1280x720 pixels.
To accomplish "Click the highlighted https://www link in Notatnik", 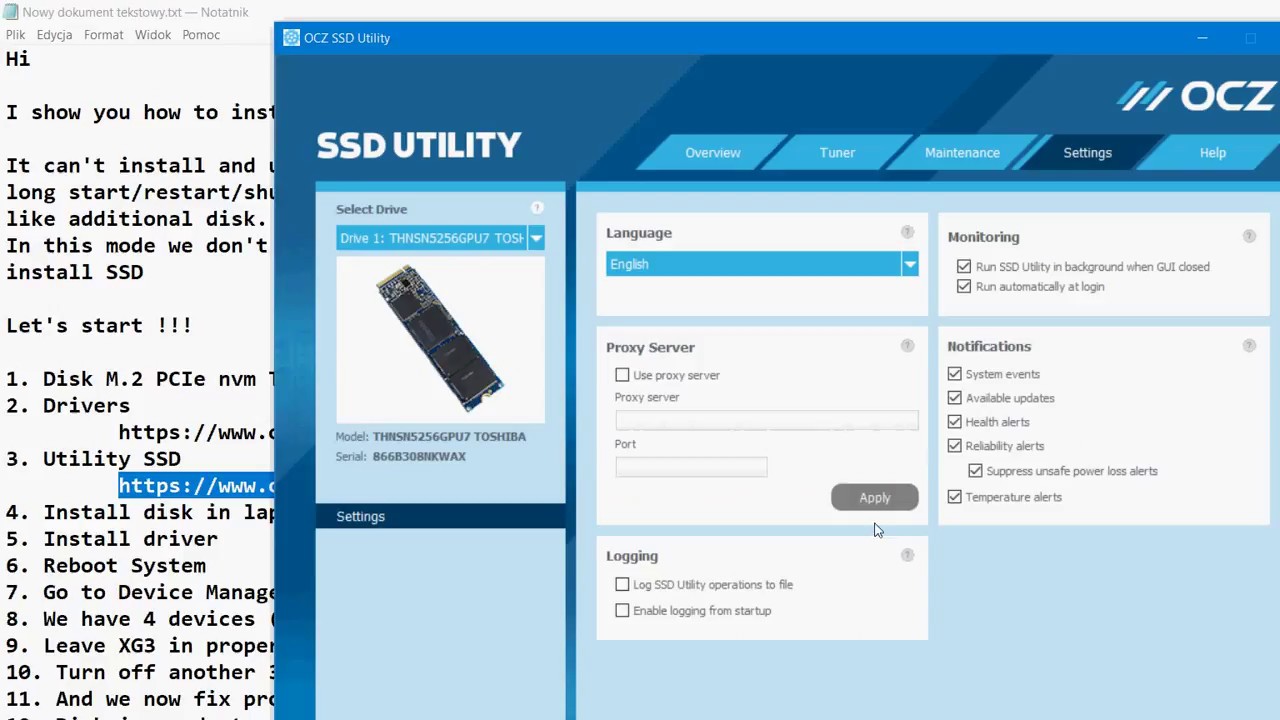I will click(x=196, y=485).
